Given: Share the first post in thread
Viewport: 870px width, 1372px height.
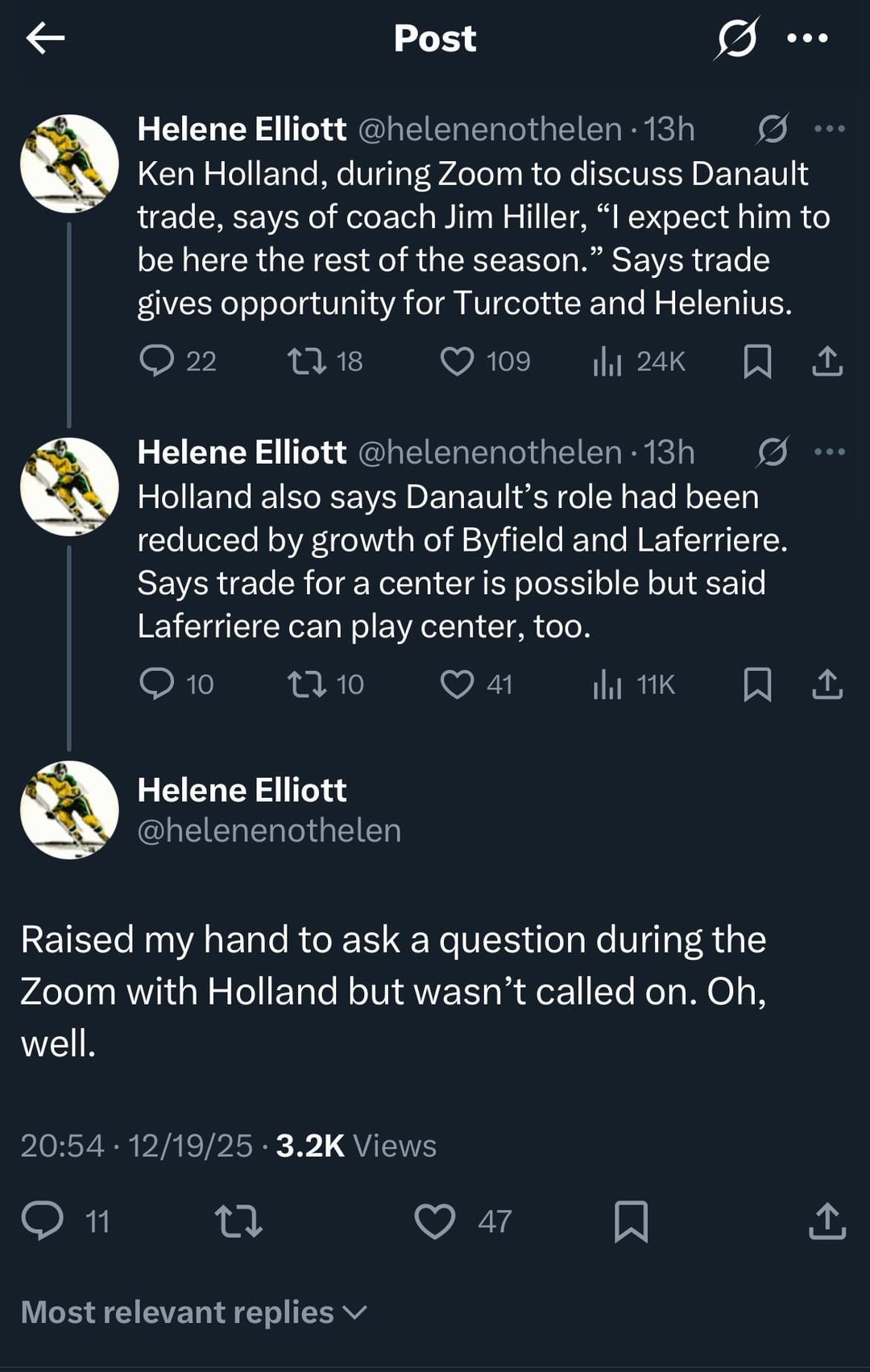Looking at the screenshot, I should pos(827,362).
